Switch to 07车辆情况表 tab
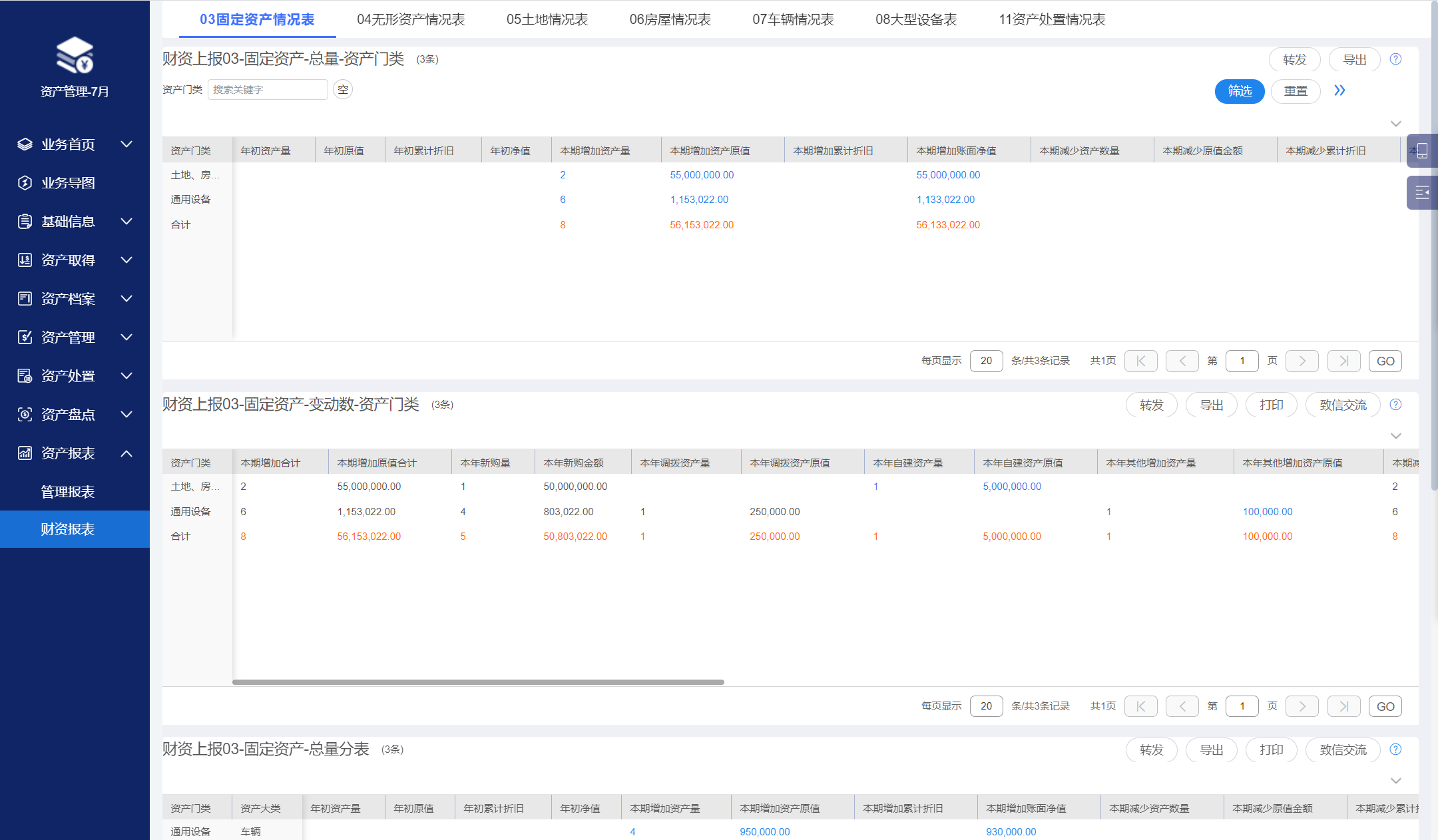This screenshot has width=1438, height=840. coord(793,20)
